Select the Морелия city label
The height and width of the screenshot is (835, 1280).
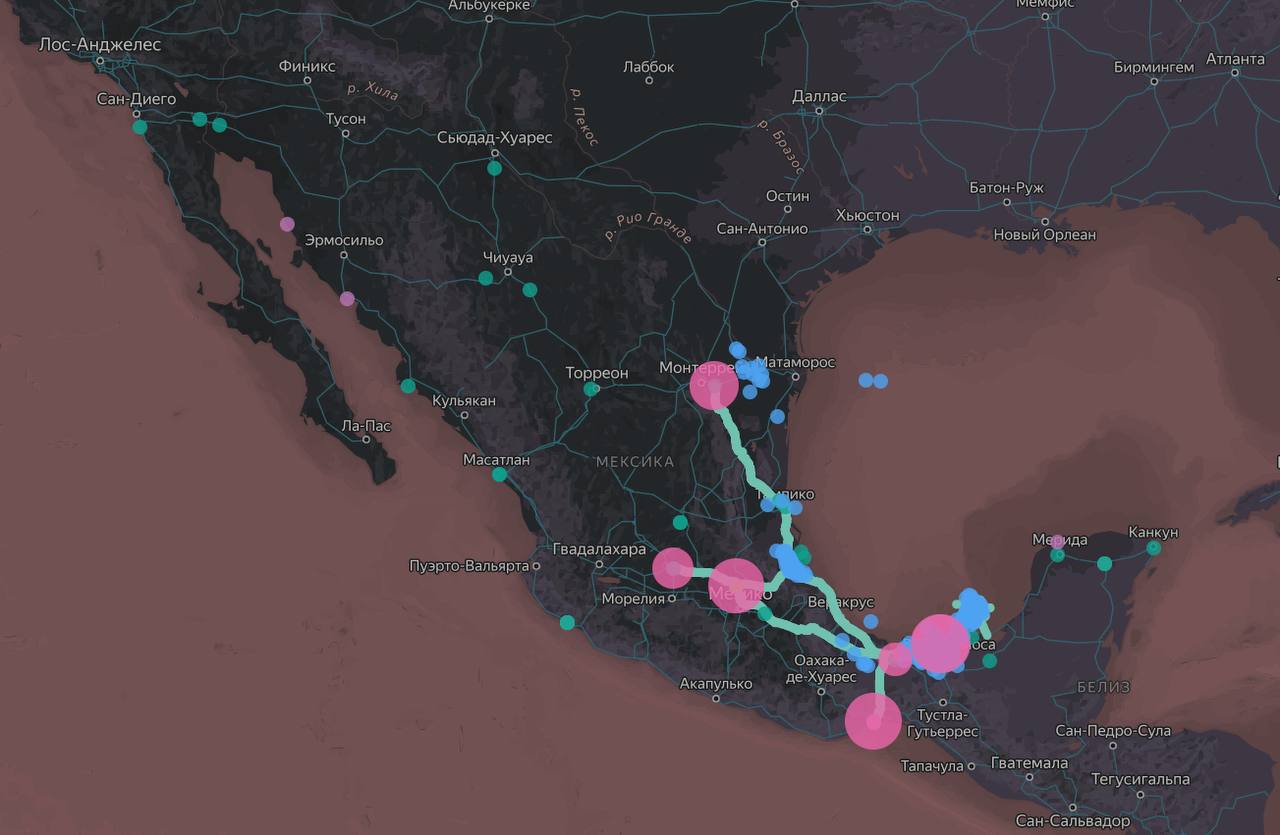633,599
